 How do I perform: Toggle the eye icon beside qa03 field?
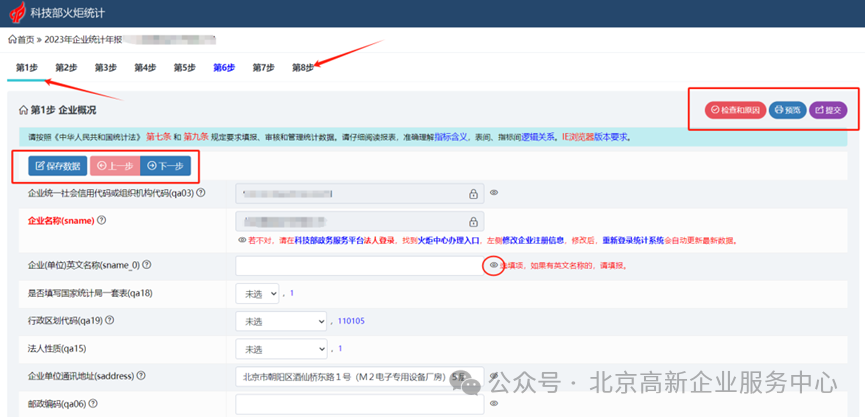click(x=494, y=193)
